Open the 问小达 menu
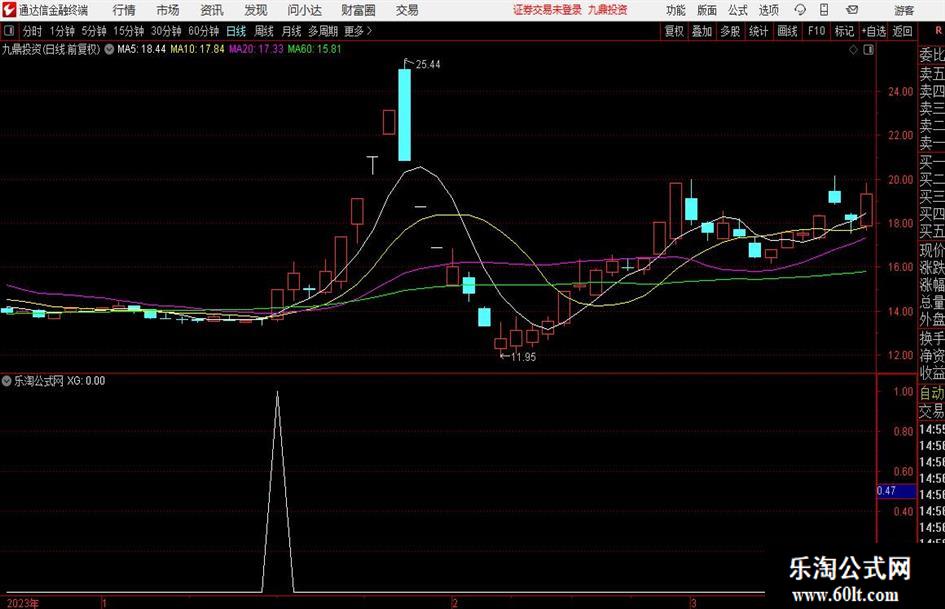 304,10
